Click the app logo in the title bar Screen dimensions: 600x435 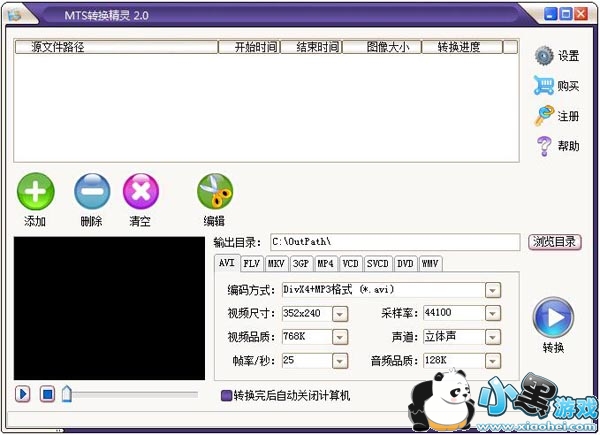click(15, 15)
